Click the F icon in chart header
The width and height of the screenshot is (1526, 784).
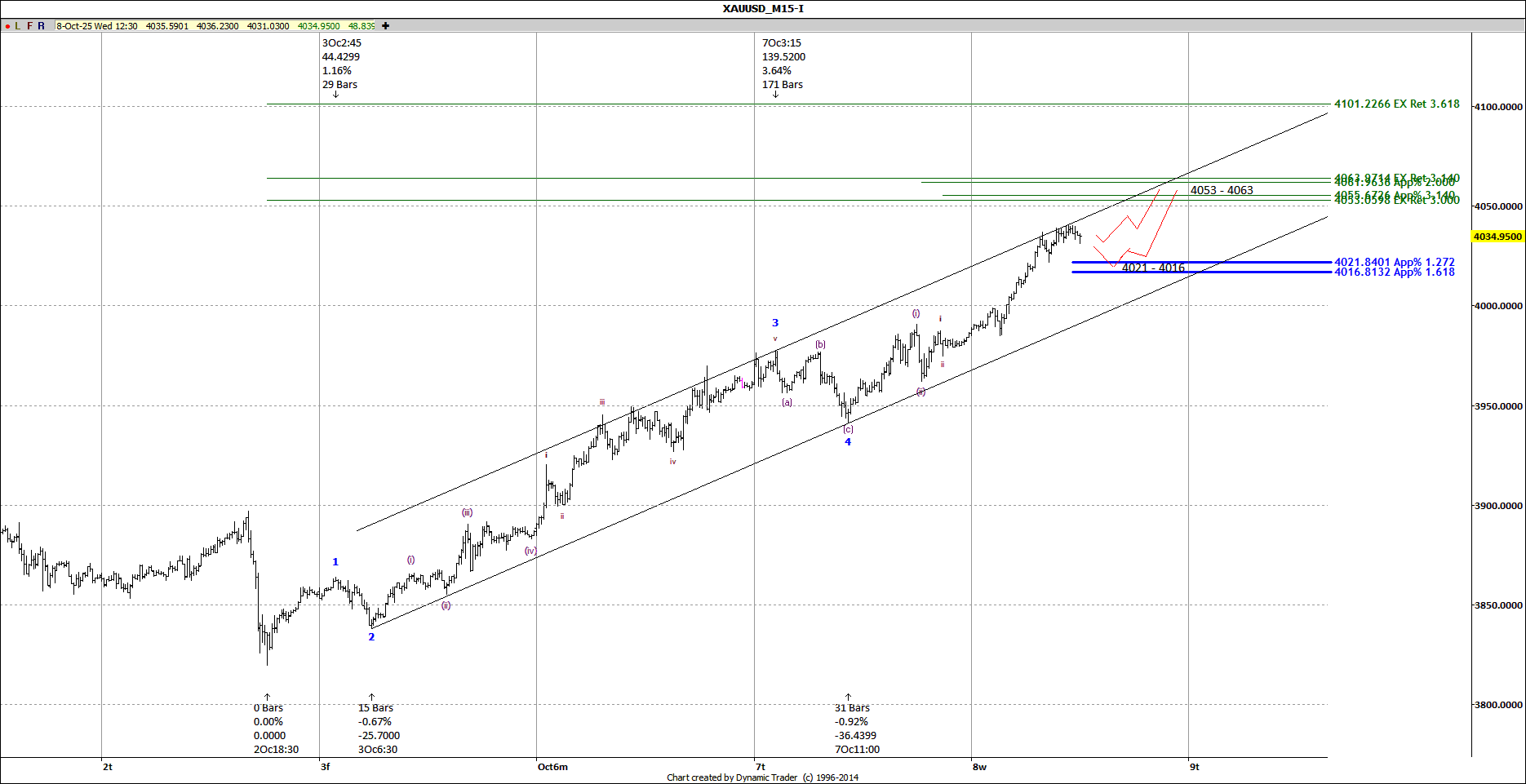coord(29,26)
